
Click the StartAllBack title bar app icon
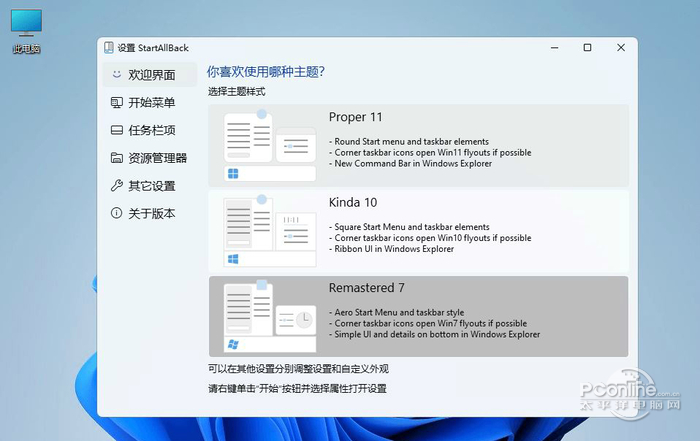tap(108, 48)
